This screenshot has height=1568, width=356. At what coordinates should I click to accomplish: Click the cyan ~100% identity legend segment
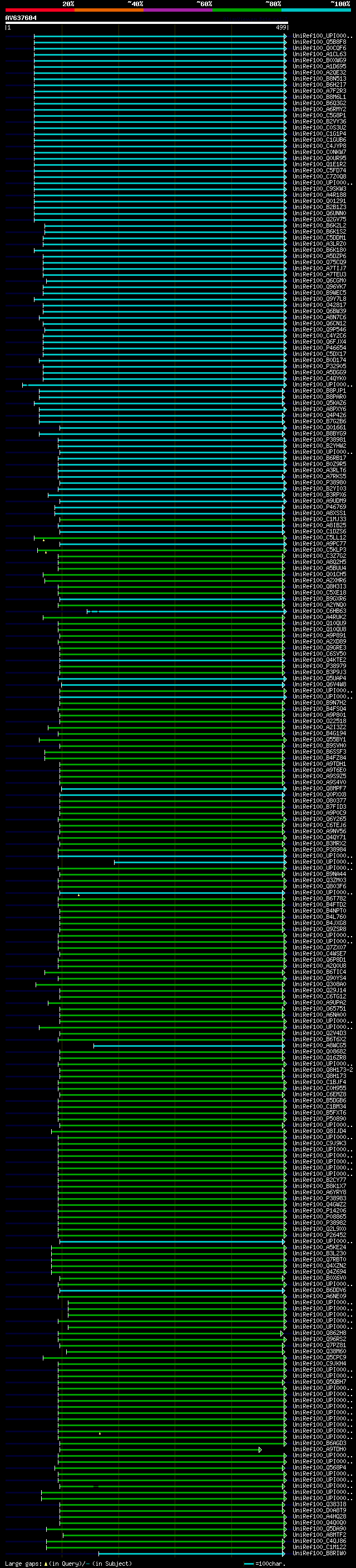316,10
